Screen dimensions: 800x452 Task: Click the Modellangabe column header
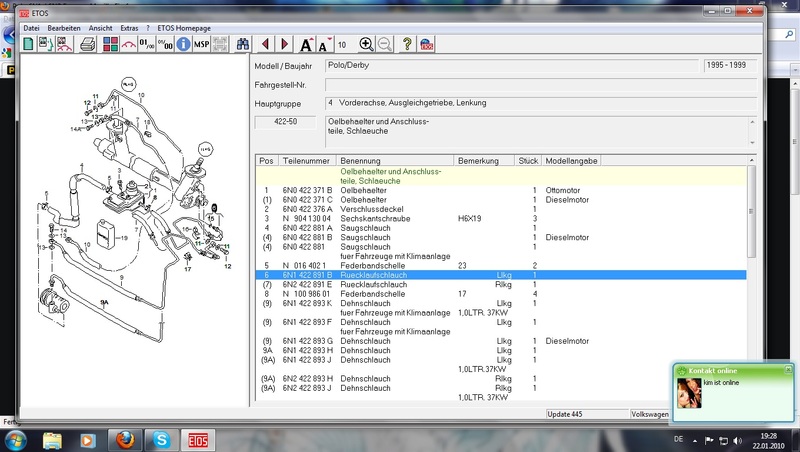(x=571, y=161)
